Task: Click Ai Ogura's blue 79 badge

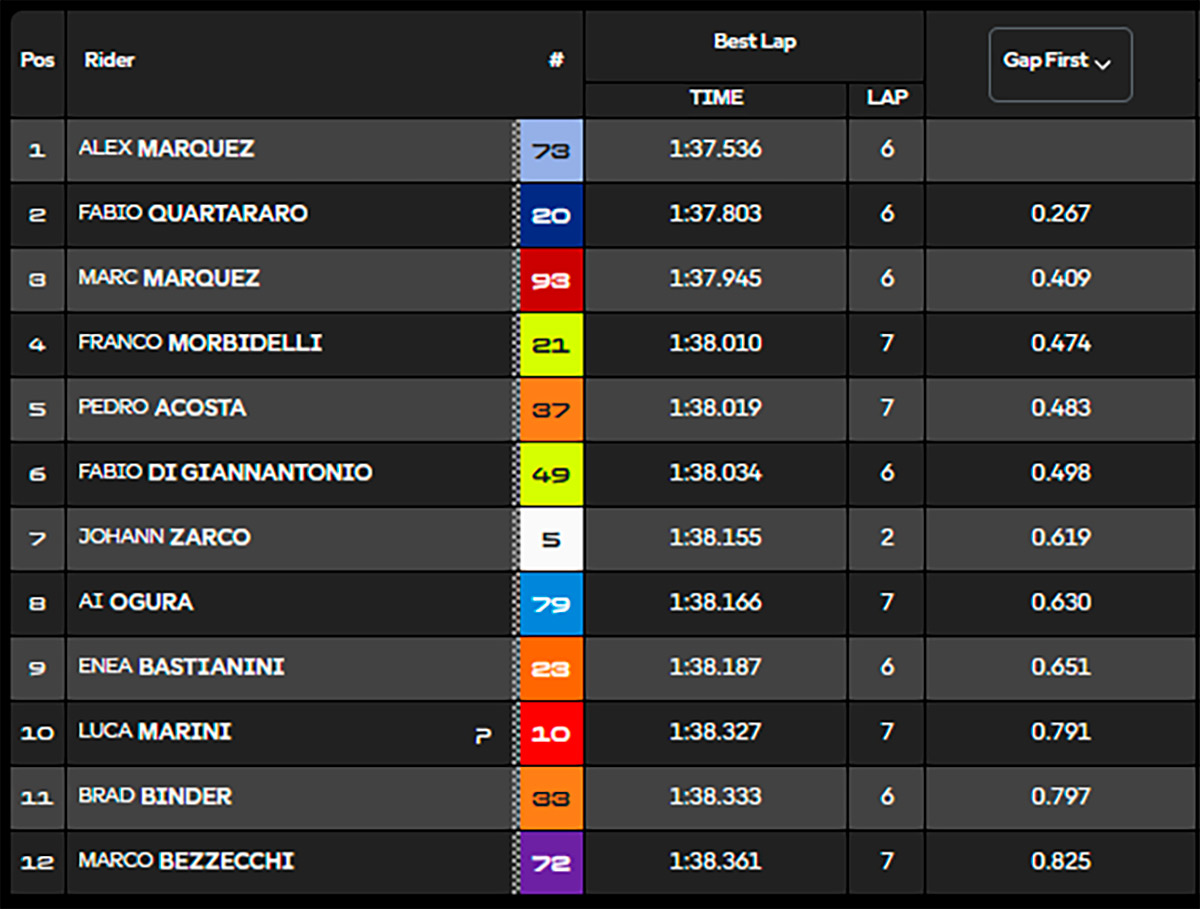Action: tap(551, 603)
